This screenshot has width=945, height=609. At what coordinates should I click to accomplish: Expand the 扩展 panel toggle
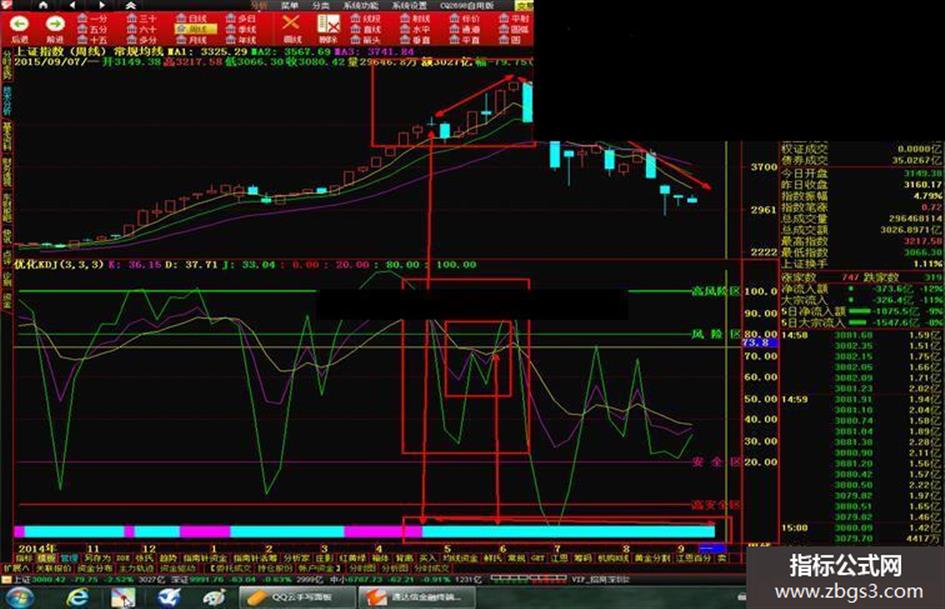point(16,568)
